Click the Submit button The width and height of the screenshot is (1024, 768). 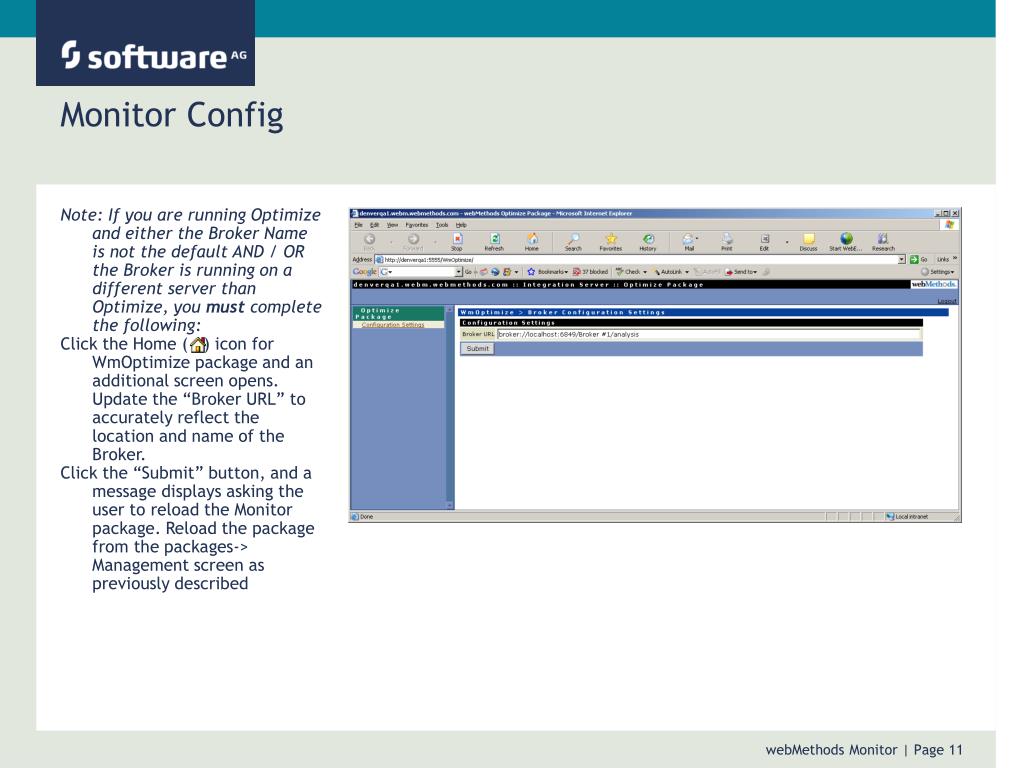click(x=477, y=349)
